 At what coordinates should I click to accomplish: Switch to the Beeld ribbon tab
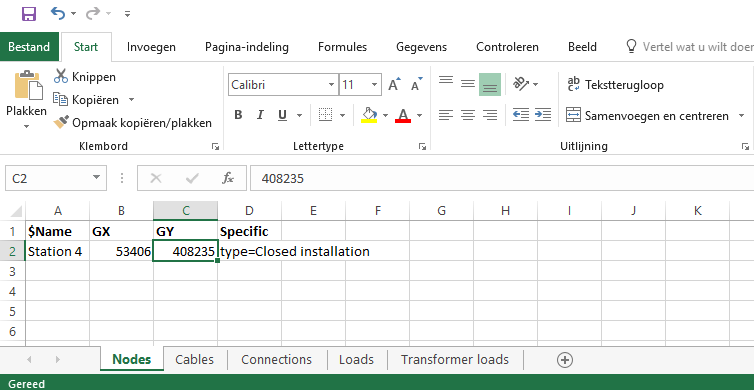coord(582,47)
